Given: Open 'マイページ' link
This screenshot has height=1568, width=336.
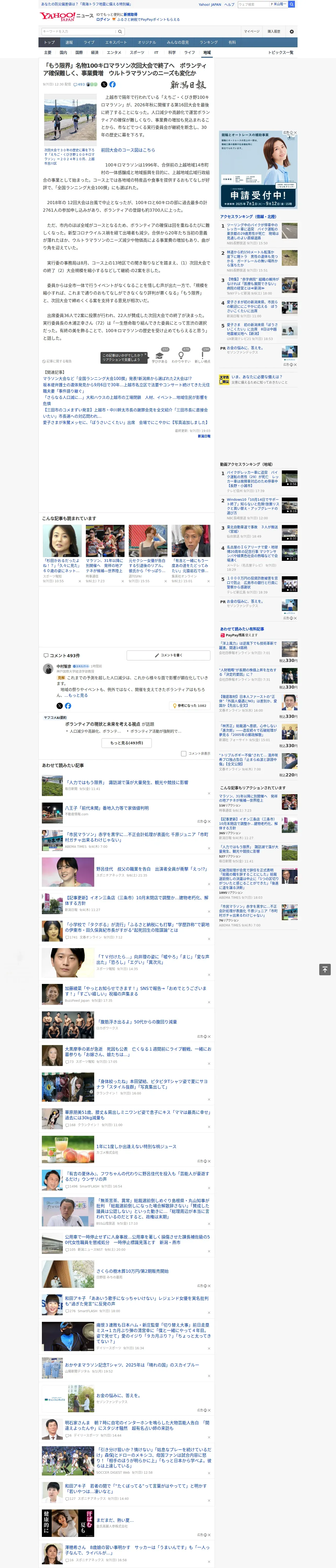Looking at the screenshot, I should [252, 32].
